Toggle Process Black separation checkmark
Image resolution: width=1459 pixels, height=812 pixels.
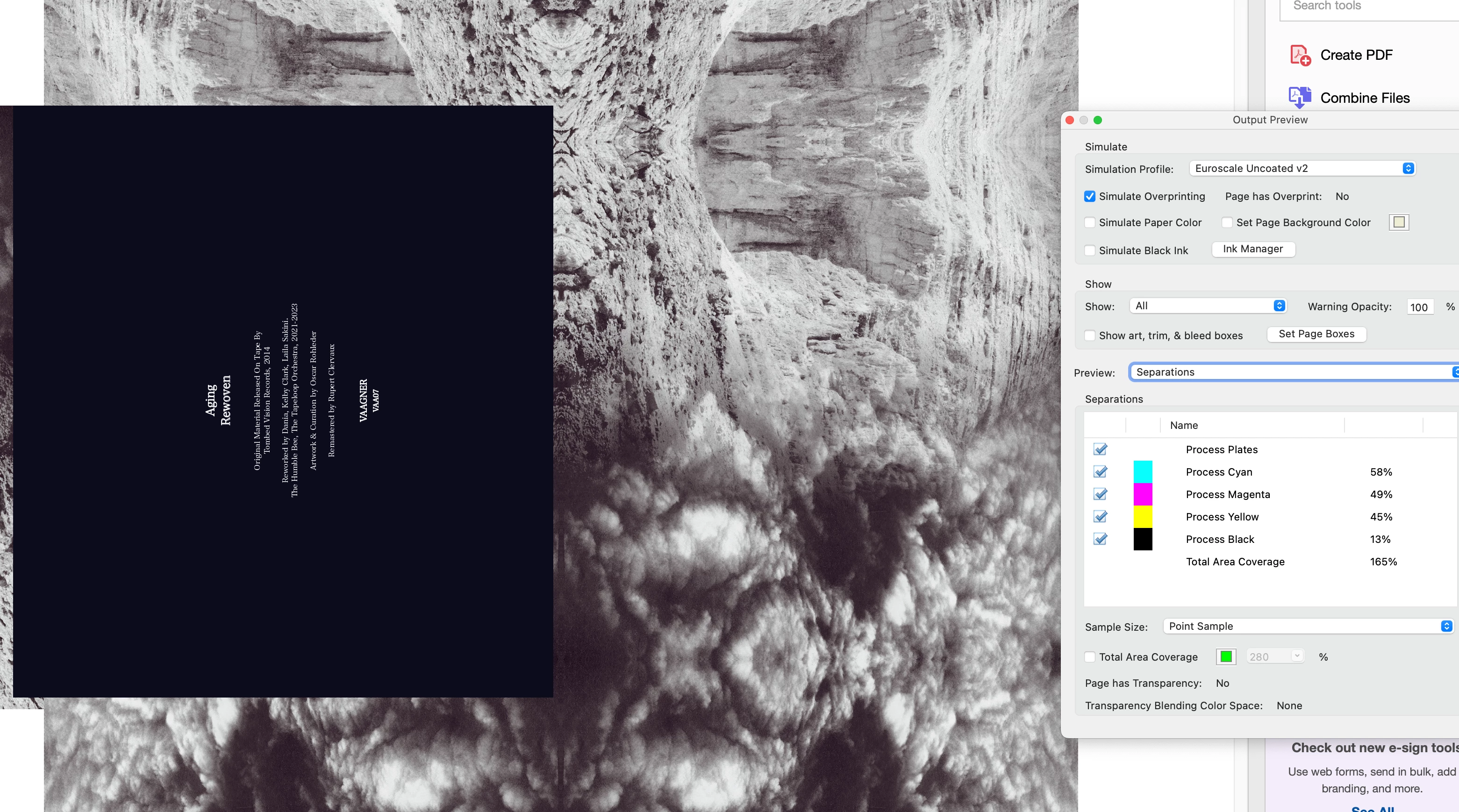(x=1100, y=539)
